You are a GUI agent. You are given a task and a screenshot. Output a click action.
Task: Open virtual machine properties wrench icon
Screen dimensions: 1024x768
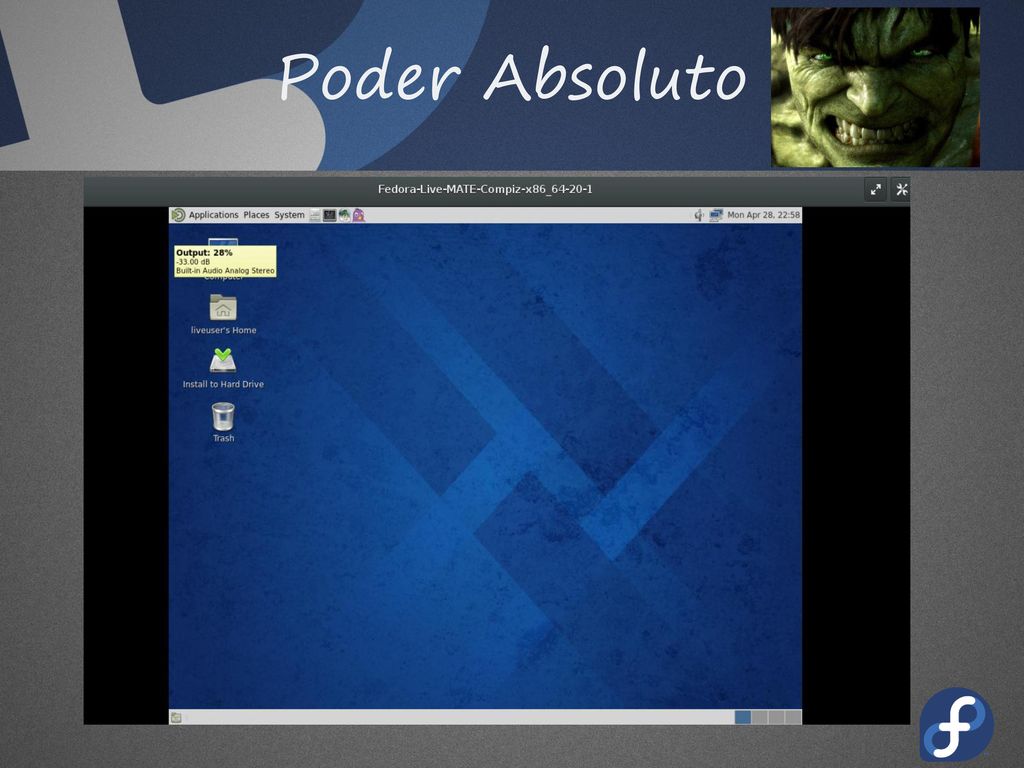click(901, 189)
